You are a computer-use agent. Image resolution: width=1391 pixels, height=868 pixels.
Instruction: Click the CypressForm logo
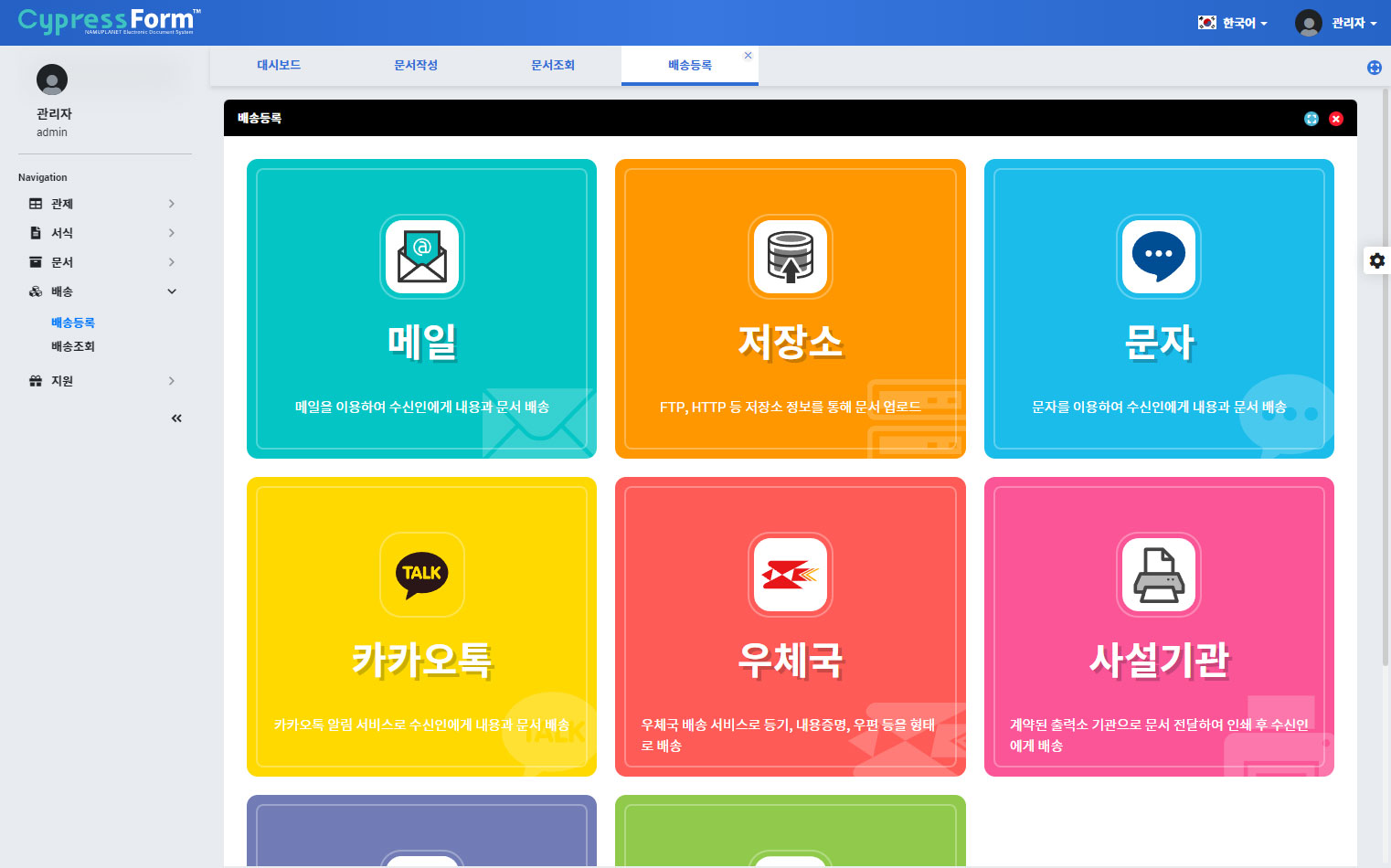tap(109, 21)
